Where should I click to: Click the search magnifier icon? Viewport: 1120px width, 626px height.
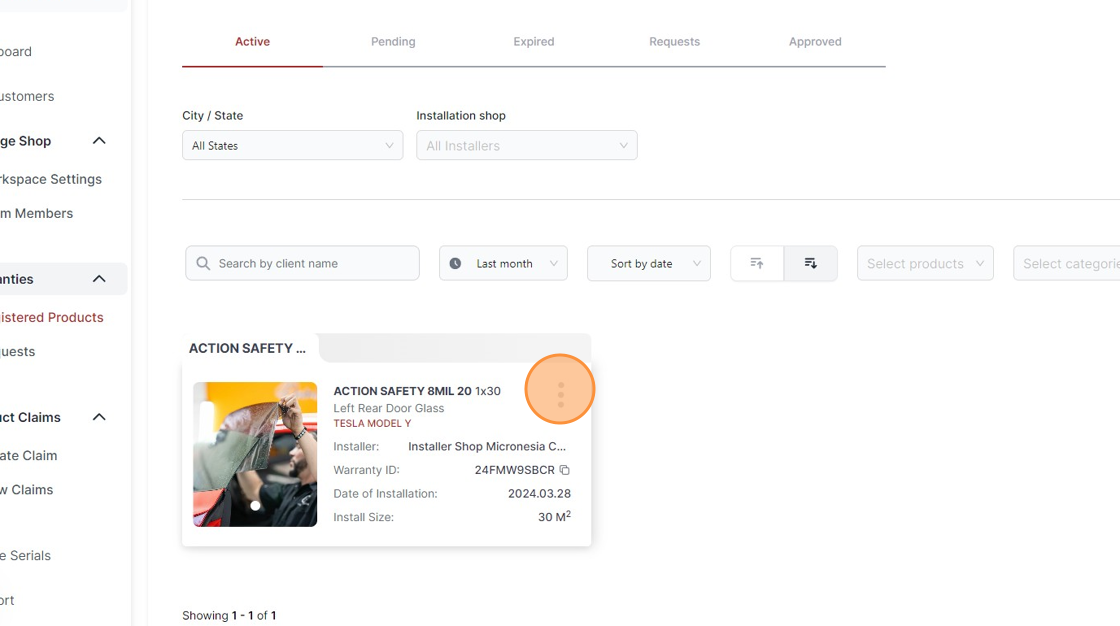pos(203,264)
